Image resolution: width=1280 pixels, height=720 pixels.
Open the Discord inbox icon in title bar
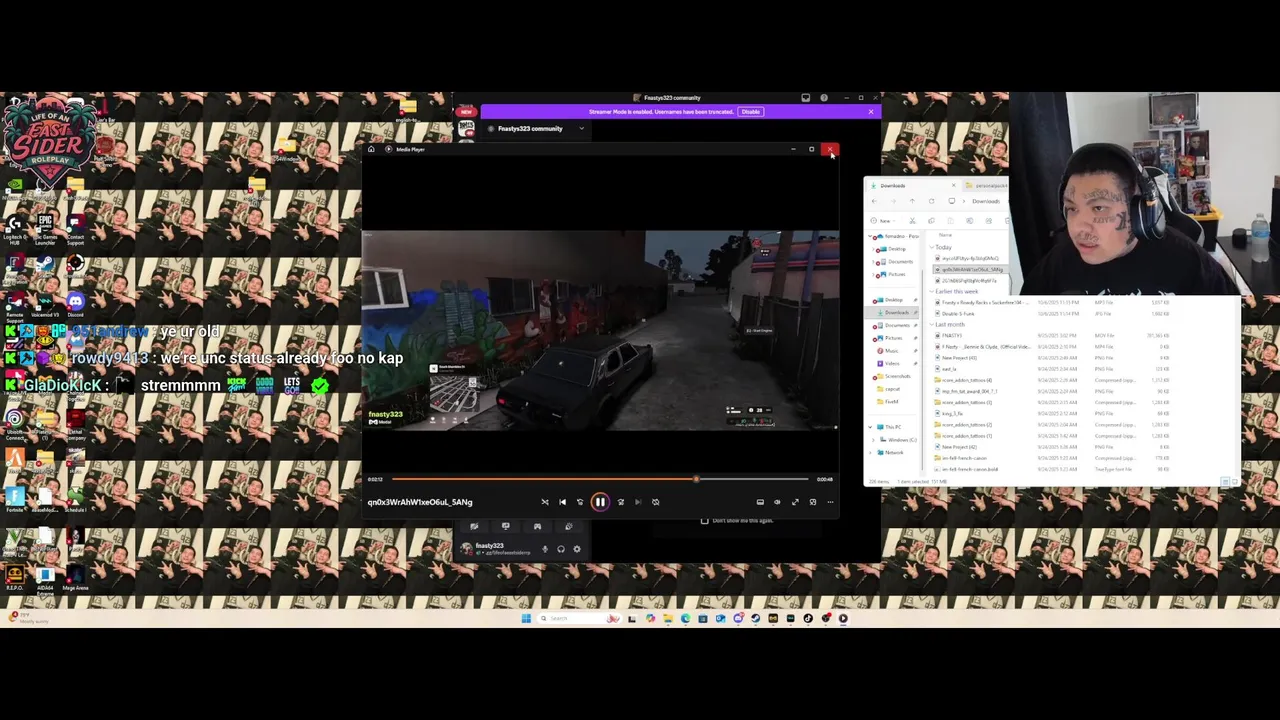pos(806,98)
